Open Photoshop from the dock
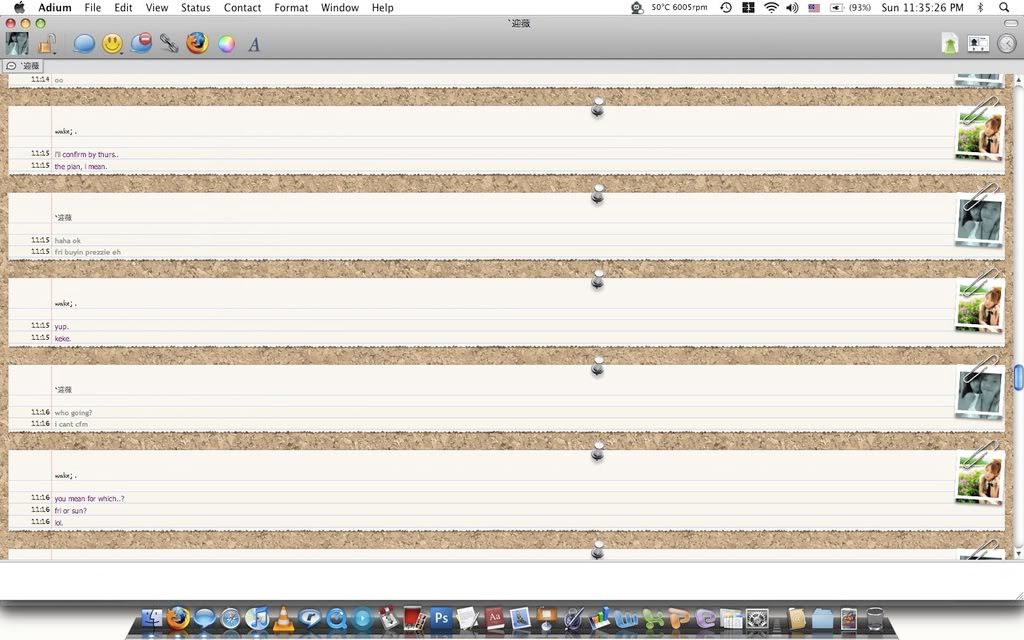Viewport: 1024px width, 640px height. pos(441,618)
